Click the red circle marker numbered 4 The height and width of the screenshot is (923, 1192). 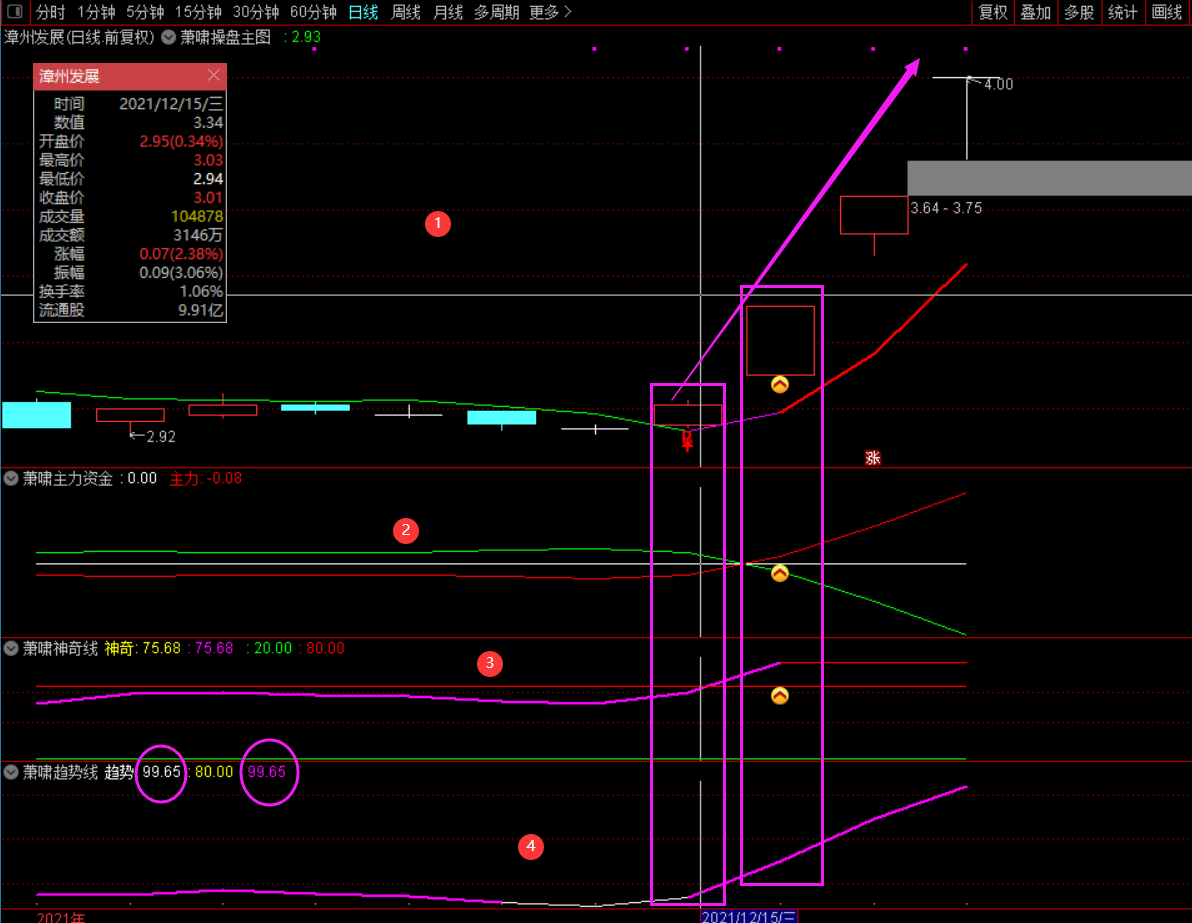530,847
